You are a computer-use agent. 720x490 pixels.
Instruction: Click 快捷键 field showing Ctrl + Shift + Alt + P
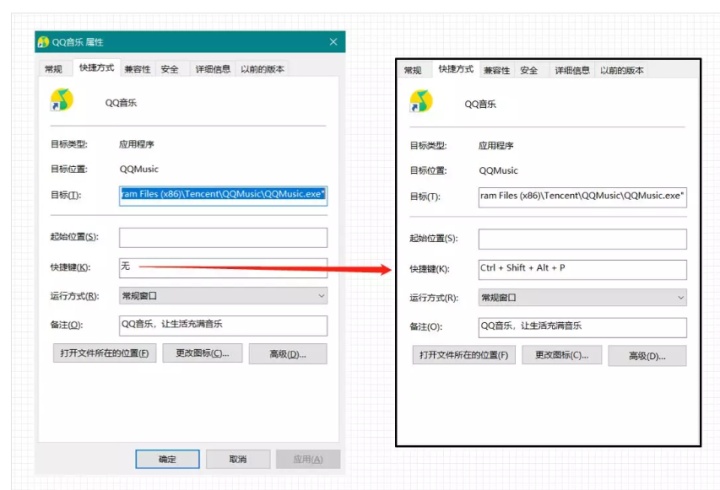[x=583, y=270]
